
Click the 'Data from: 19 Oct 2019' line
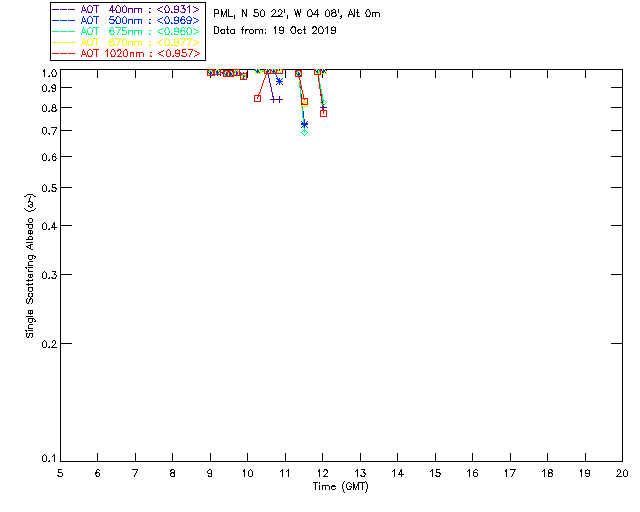tap(275, 31)
